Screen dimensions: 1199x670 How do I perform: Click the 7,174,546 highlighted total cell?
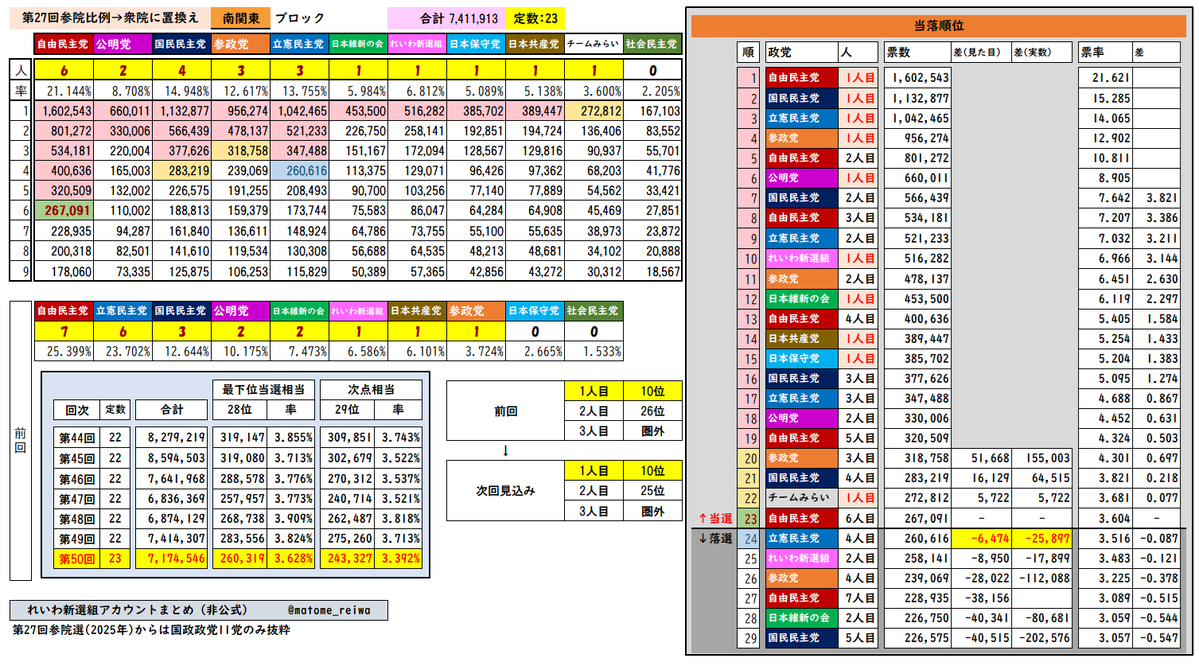click(171, 559)
